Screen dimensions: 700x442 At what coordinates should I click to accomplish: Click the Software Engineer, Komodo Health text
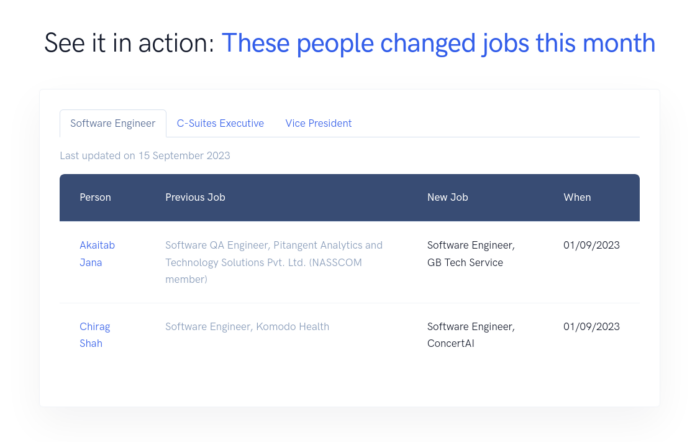pos(247,326)
